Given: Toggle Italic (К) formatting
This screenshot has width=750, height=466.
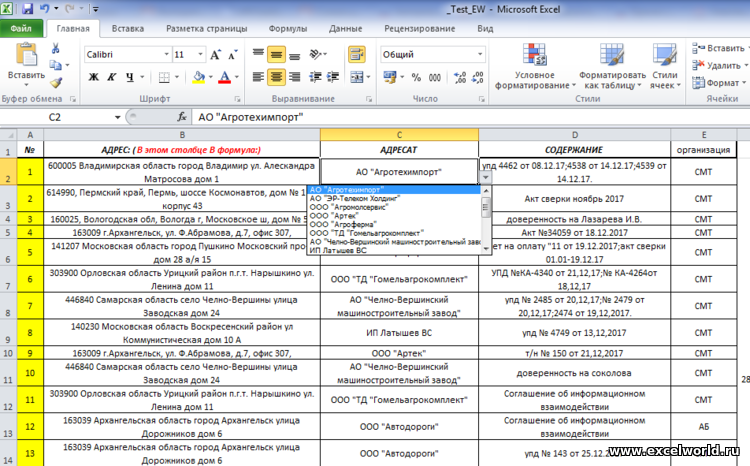Looking at the screenshot, I should [111, 77].
